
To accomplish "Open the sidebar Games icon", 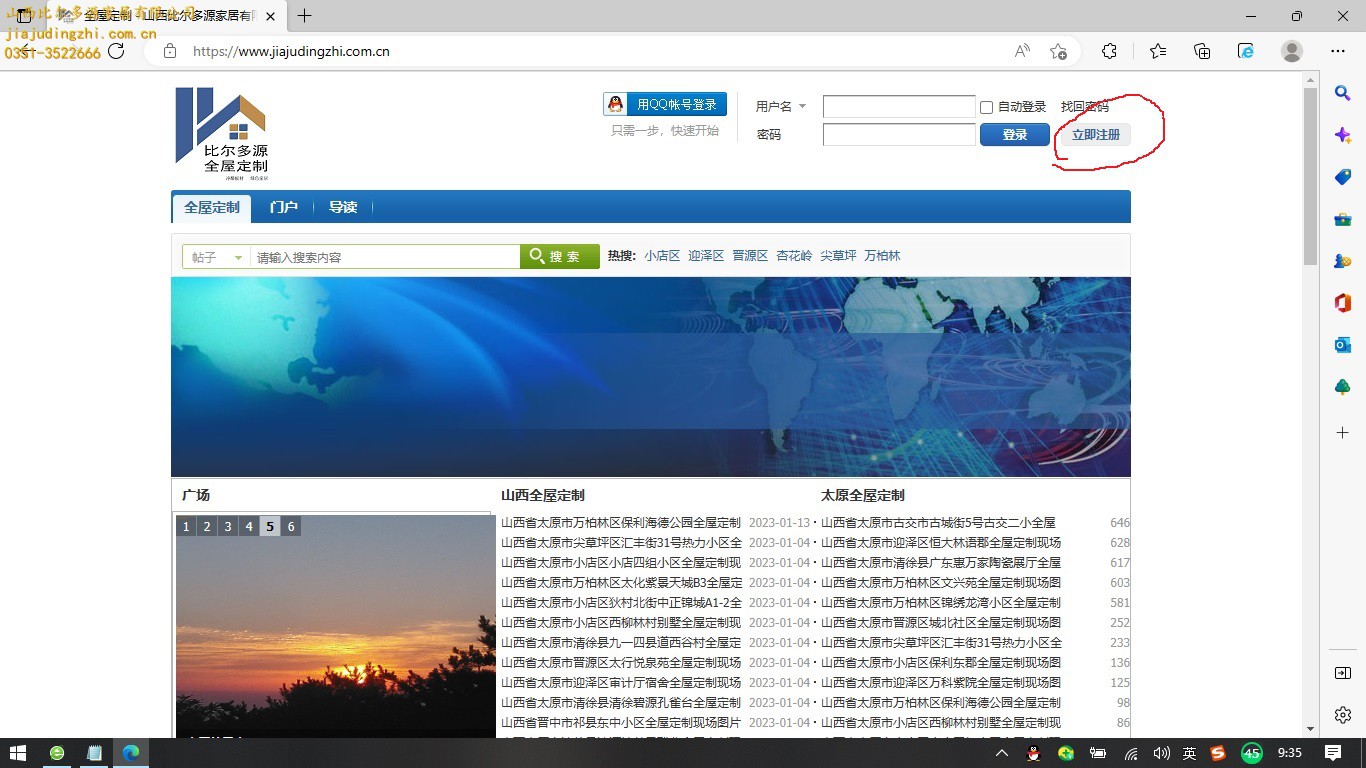I will 1343,261.
